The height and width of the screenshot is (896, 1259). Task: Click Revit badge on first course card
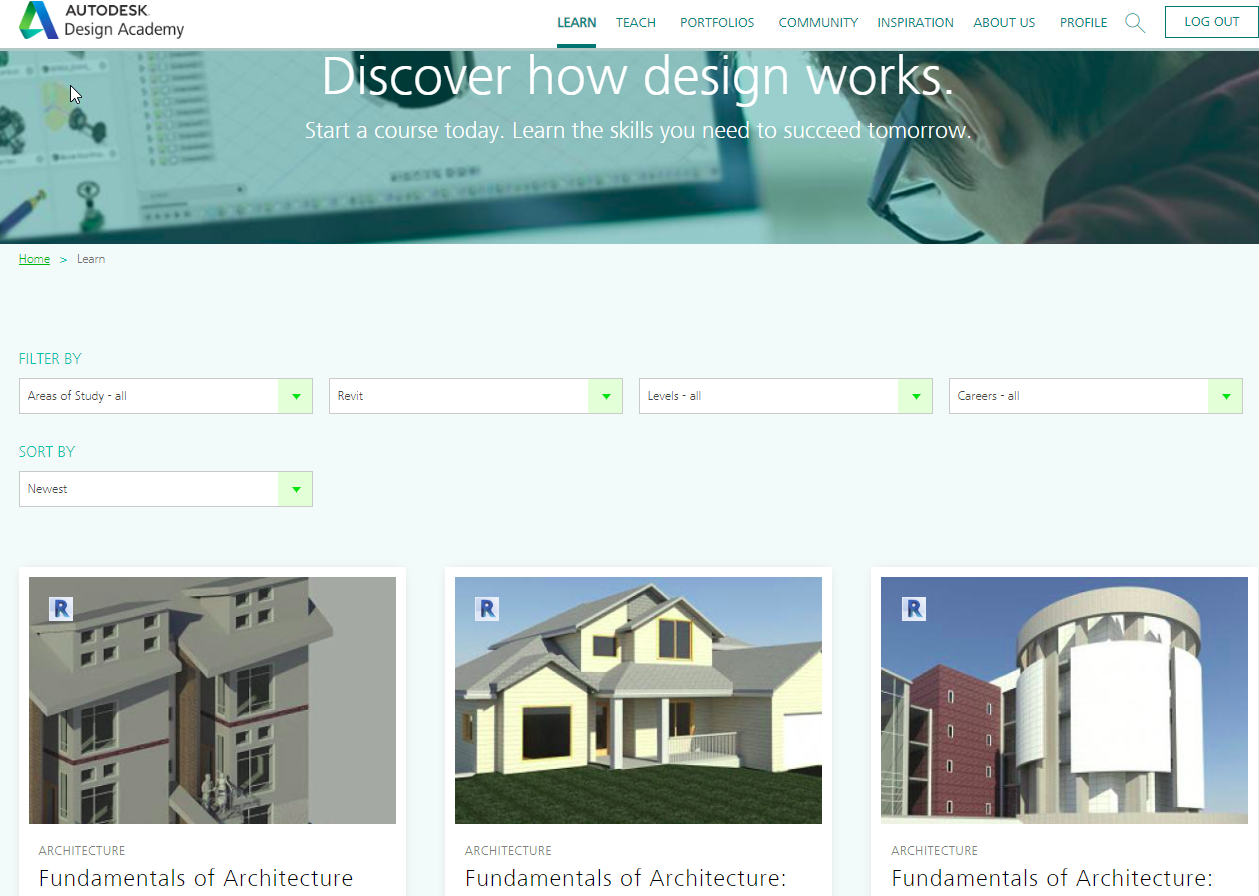[61, 608]
